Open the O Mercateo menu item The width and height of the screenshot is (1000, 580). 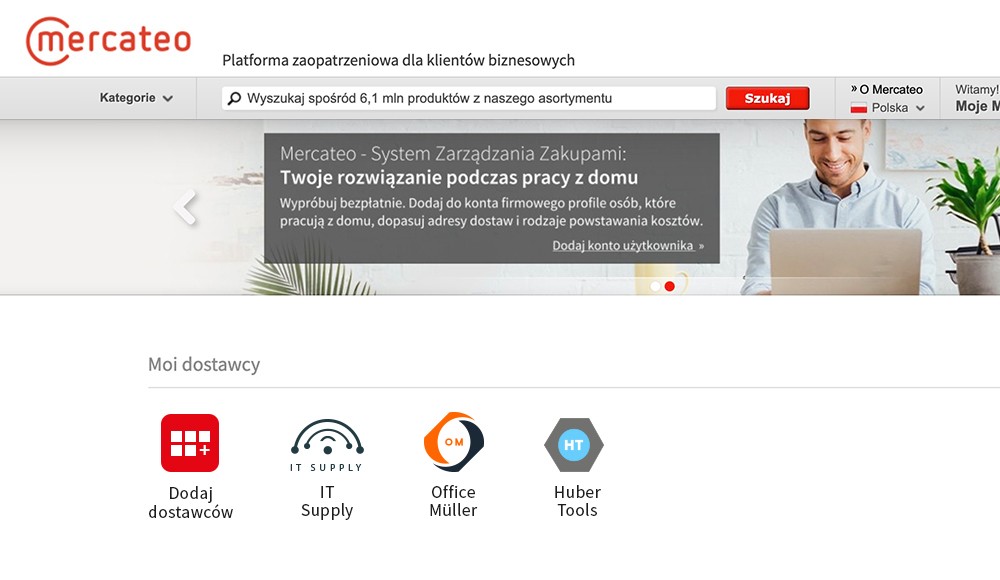(x=890, y=90)
